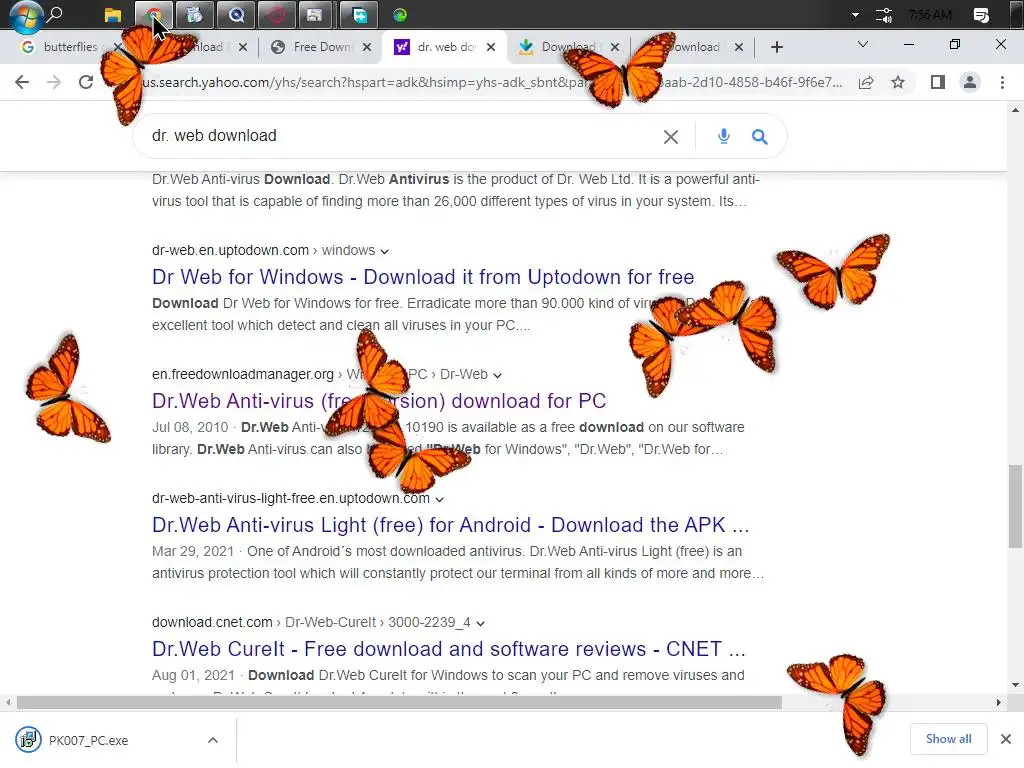Expand options for en.freedownloadmanager.org result
This screenshot has width=1024, height=768.
click(x=498, y=376)
